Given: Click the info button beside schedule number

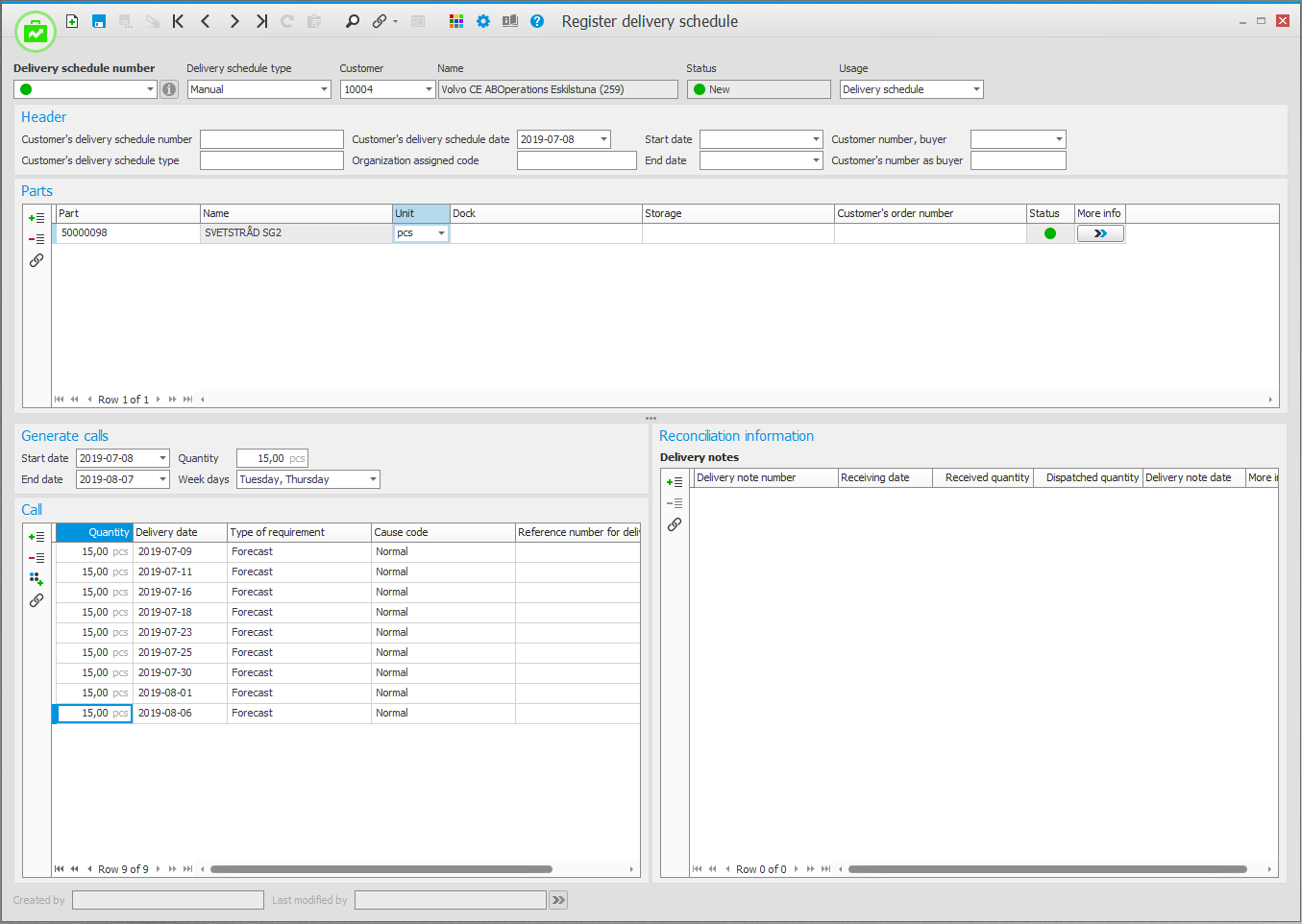Looking at the screenshot, I should click(x=169, y=89).
